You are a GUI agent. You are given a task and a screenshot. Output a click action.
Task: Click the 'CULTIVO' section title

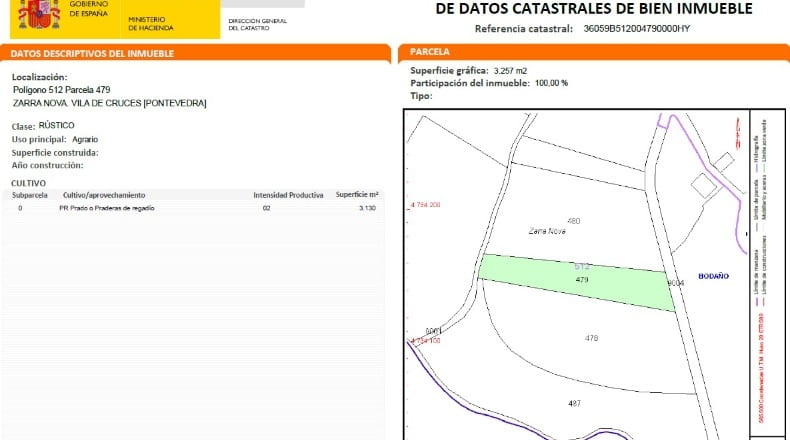[x=28, y=183]
